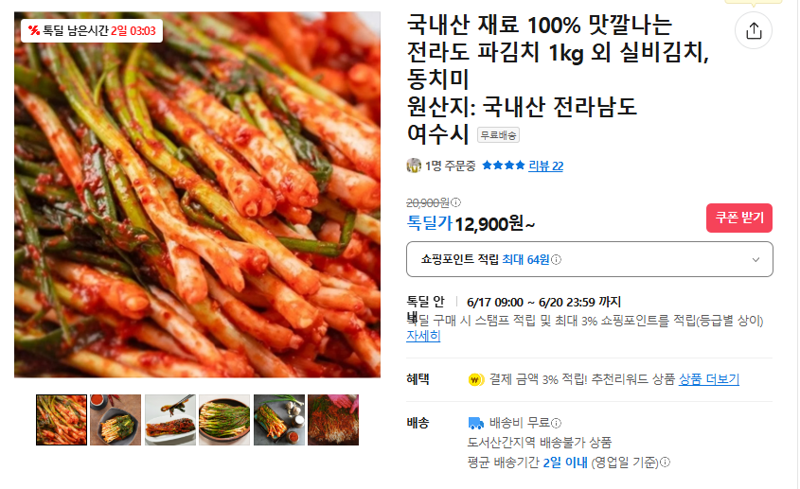Click info icon beside 배송비 무료
Screen dimensions: 800x489
556,423
